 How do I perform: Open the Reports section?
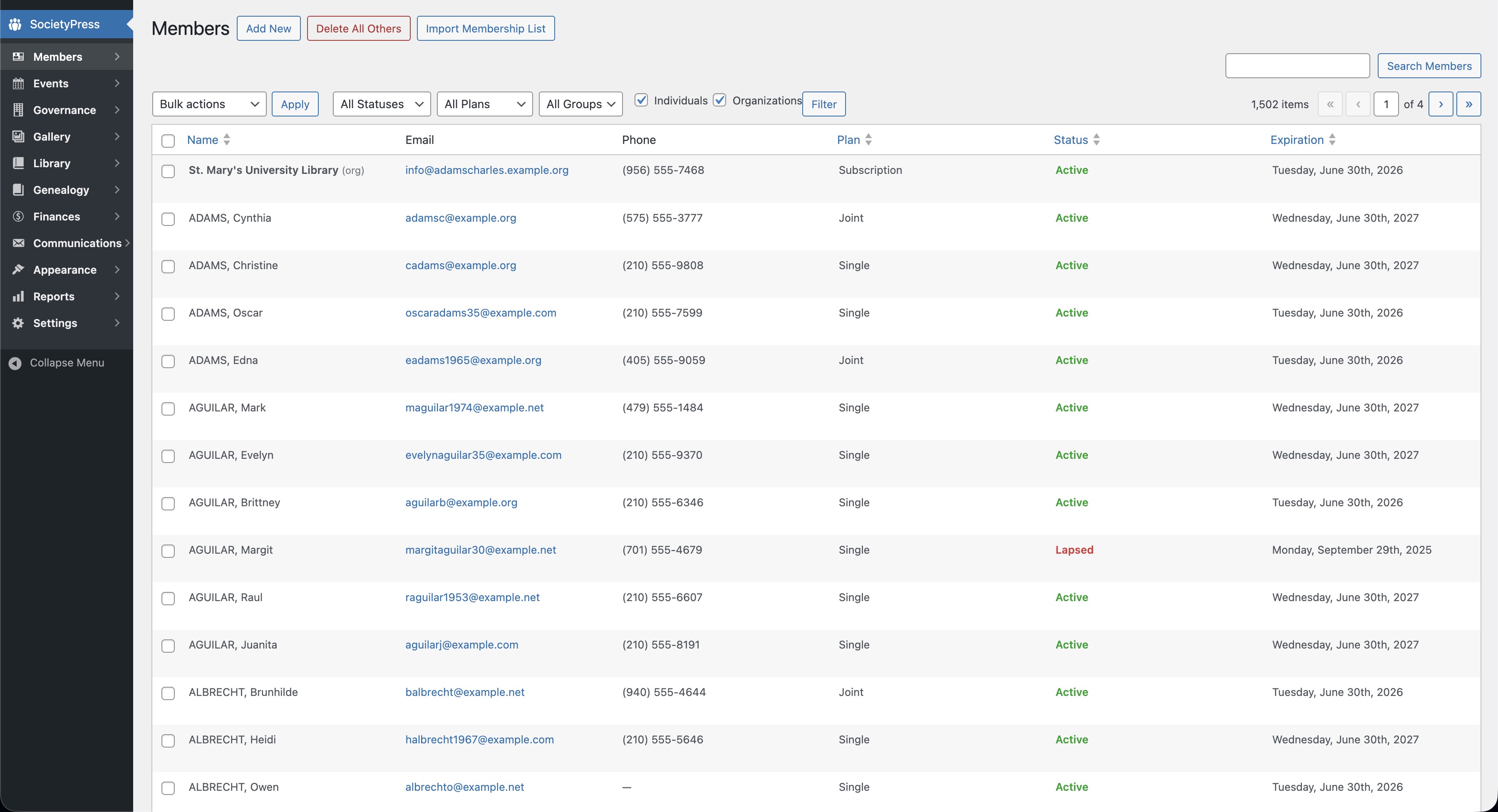pyautogui.click(x=54, y=296)
